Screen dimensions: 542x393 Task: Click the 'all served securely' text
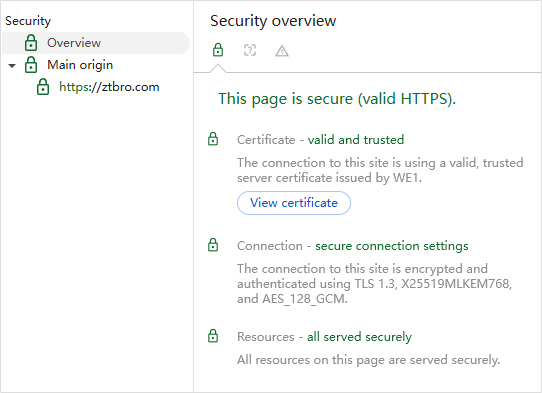click(359, 337)
